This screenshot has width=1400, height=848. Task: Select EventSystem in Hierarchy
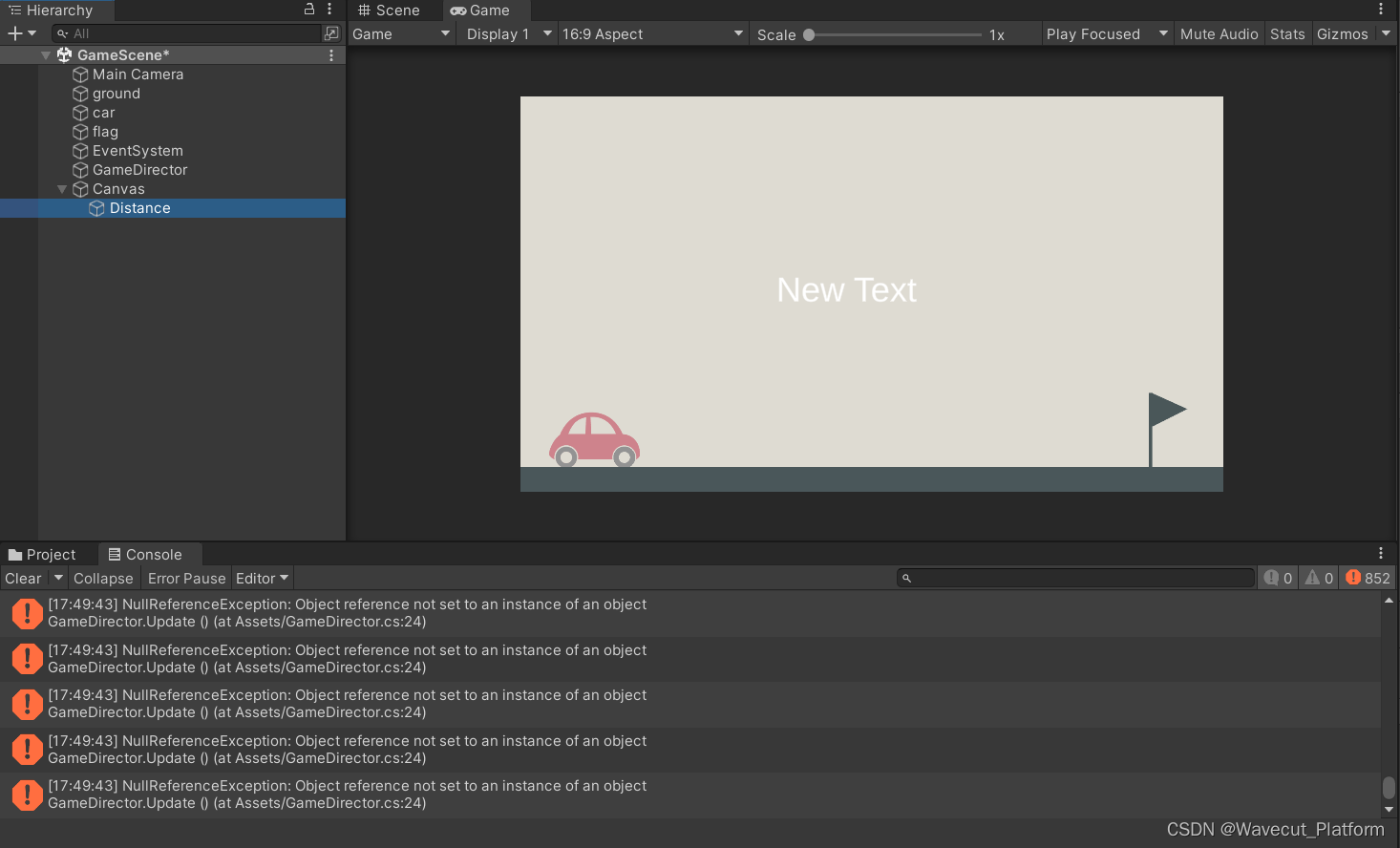click(138, 151)
